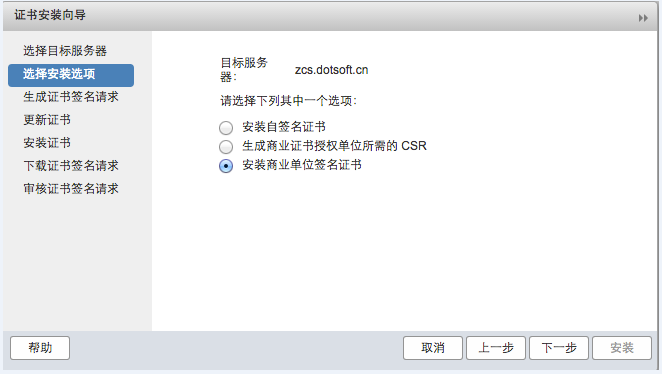Choose the 安装自签名证书 radio option

tap(226, 127)
